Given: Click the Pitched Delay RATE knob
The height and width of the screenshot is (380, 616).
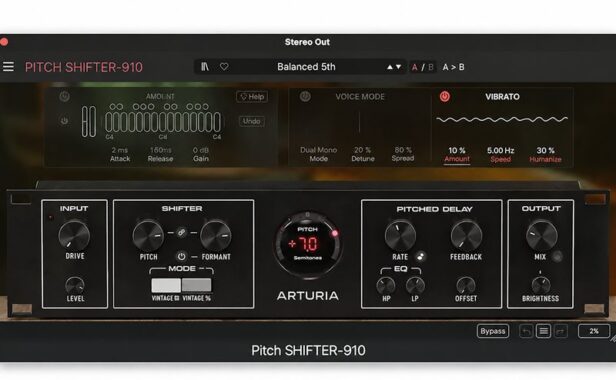Looking at the screenshot, I should point(400,235).
